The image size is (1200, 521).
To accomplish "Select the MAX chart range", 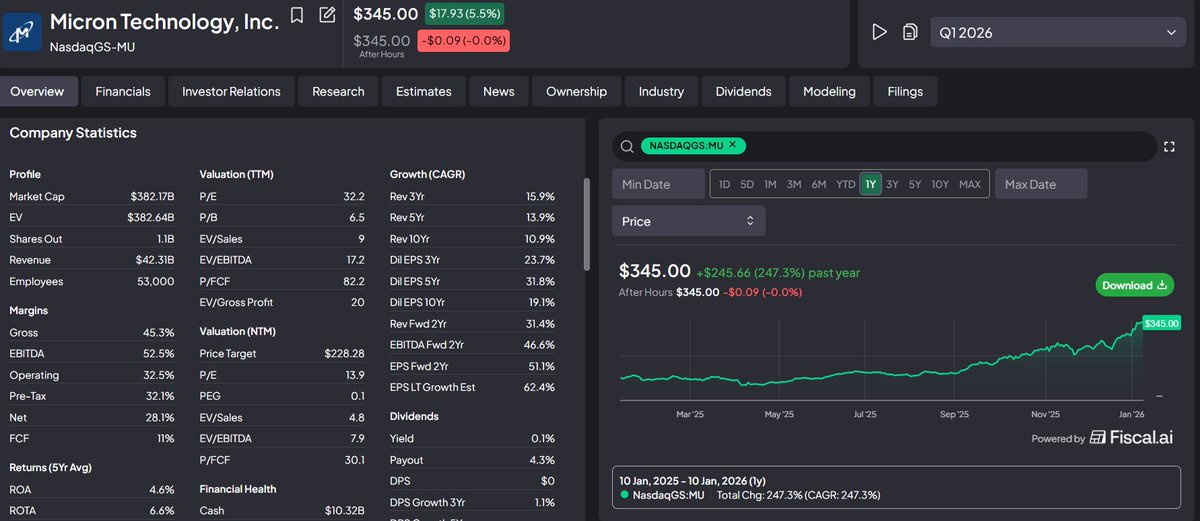I will 970,184.
